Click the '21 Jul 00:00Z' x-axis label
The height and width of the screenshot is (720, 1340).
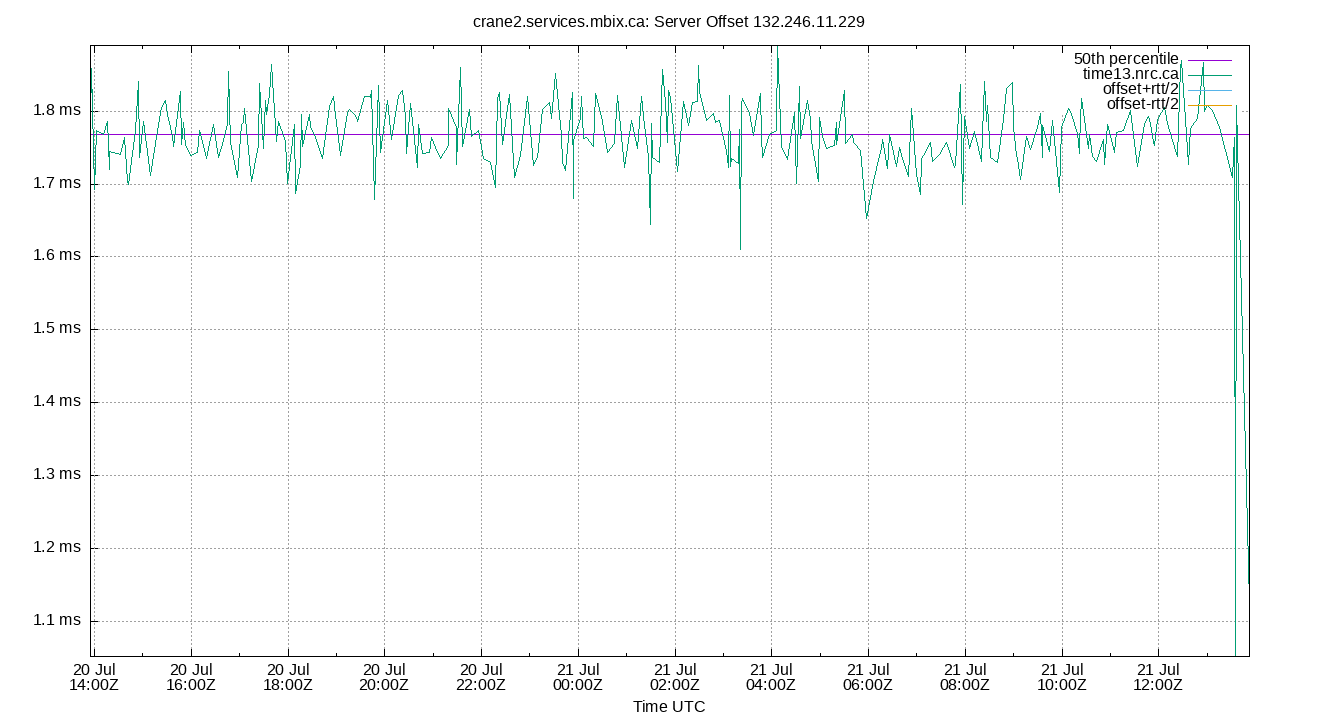coord(578,677)
